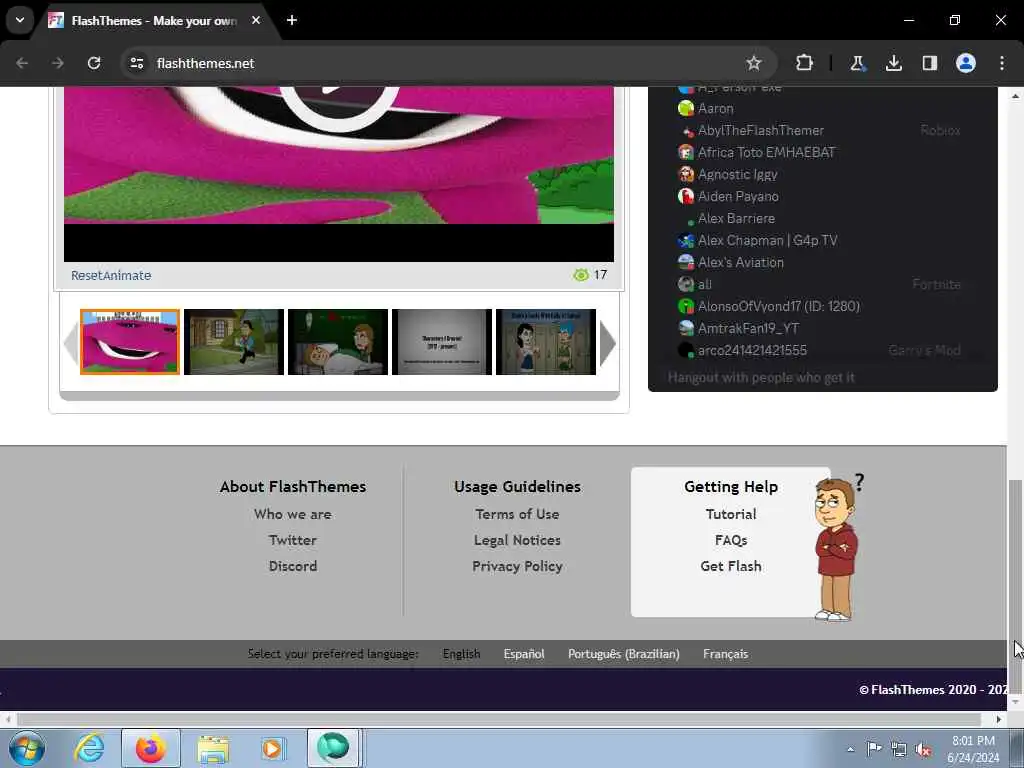The image size is (1024, 768).
Task: Select the sleeping character video thumbnail
Action: point(338,342)
